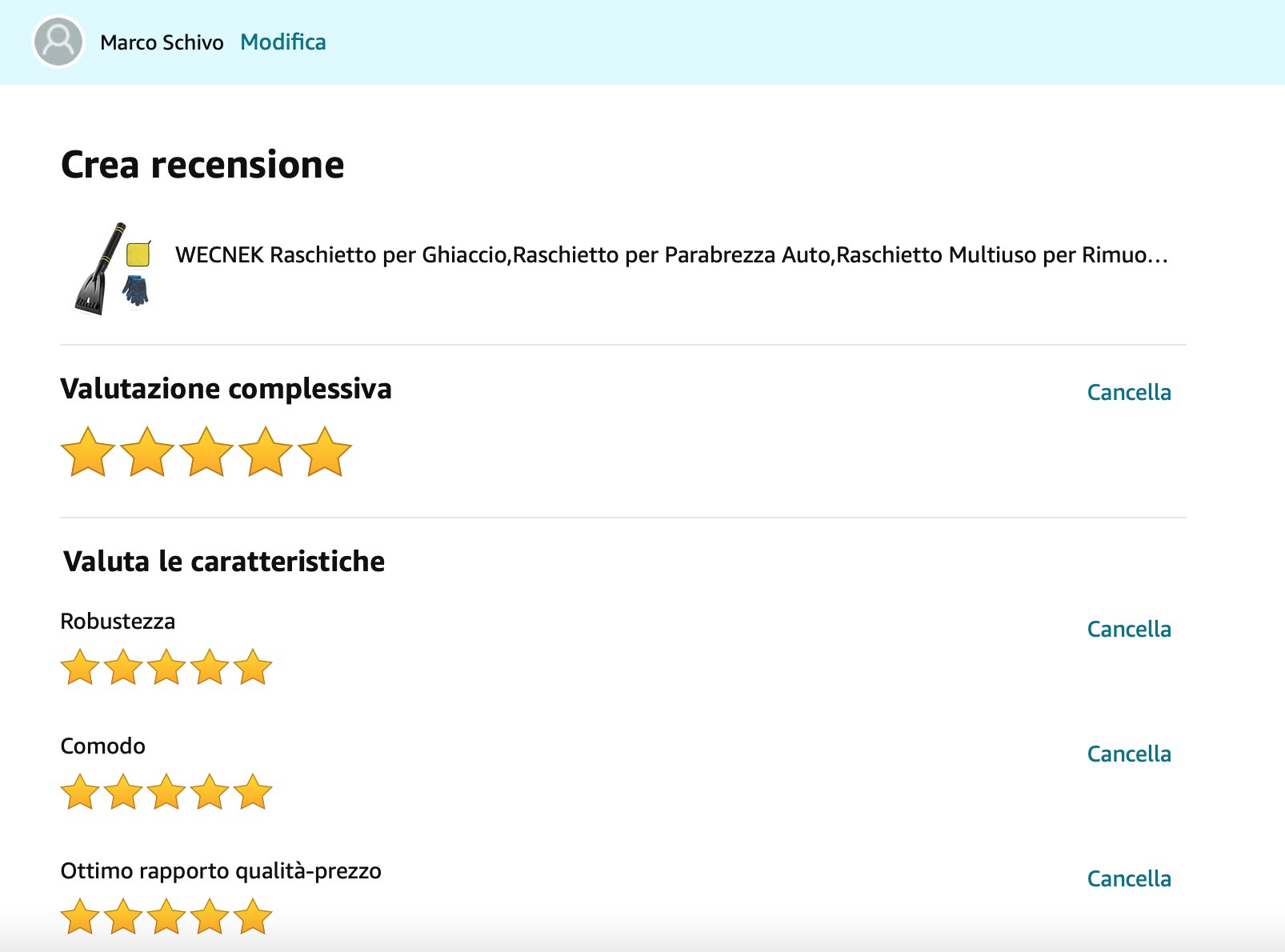
Task: Click the profile avatar icon
Action: coord(58,42)
